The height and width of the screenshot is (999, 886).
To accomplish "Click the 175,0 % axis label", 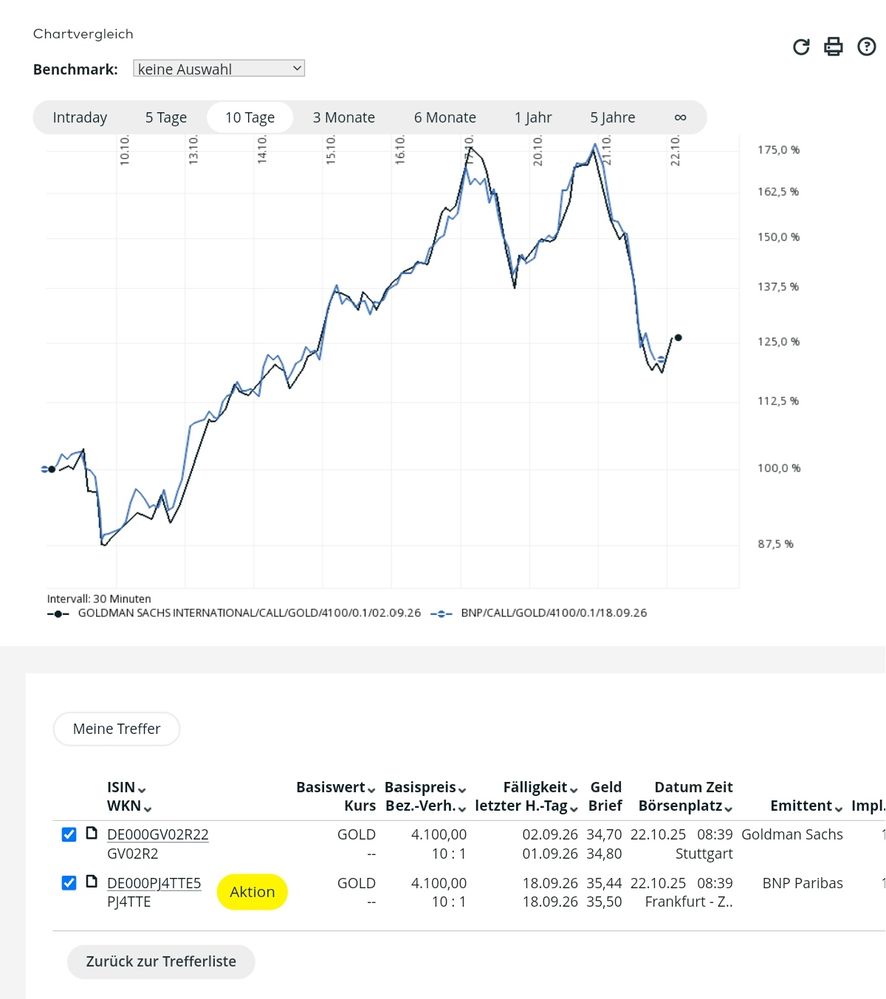I will [778, 150].
